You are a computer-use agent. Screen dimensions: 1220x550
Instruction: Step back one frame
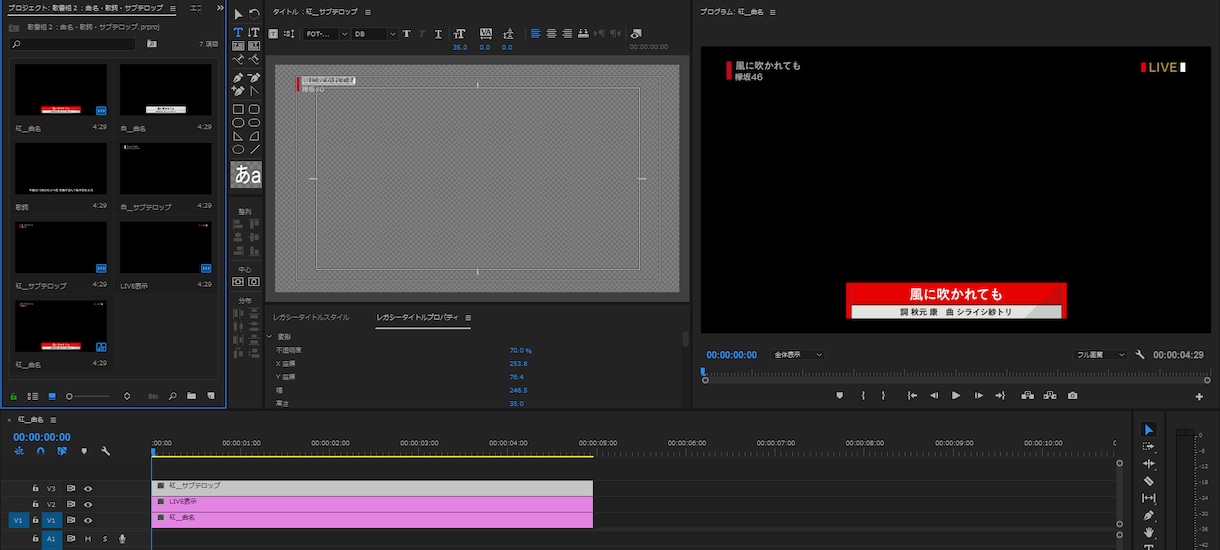point(934,395)
